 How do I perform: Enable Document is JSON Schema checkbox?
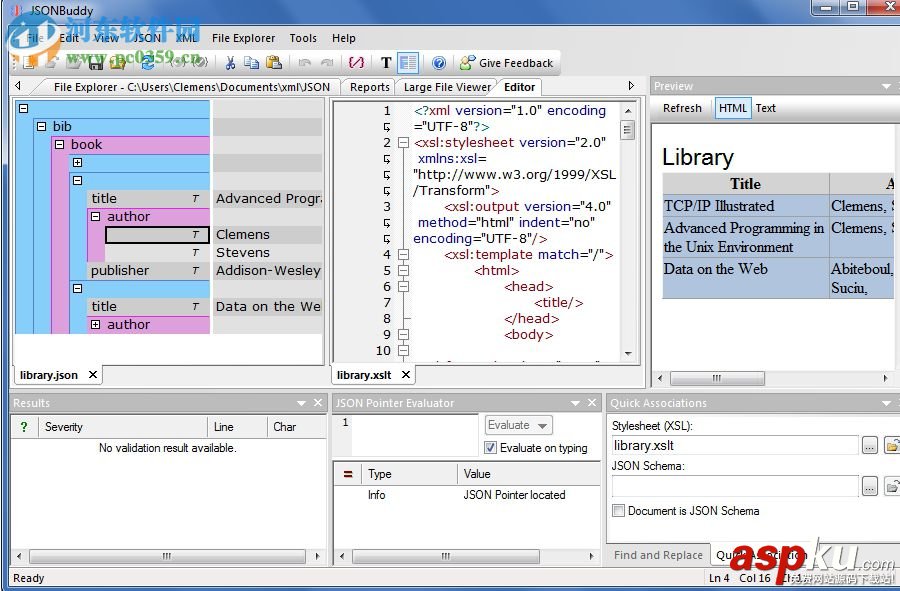click(618, 511)
